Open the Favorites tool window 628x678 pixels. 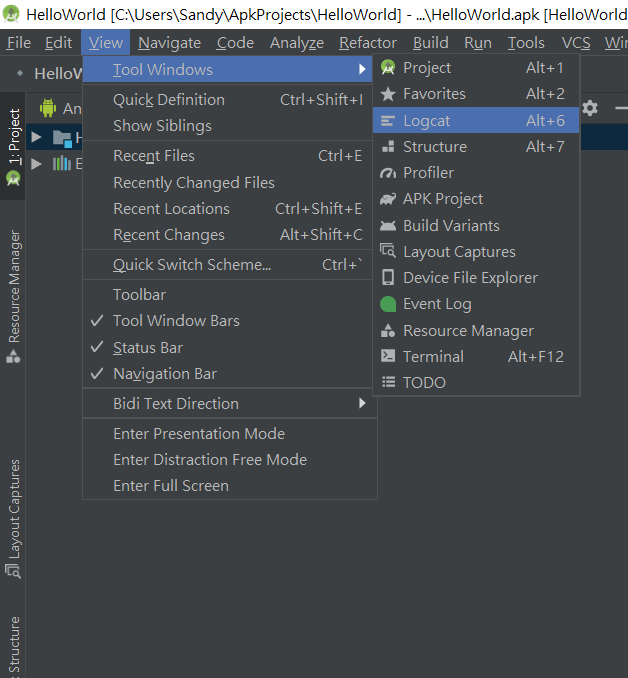point(476,94)
